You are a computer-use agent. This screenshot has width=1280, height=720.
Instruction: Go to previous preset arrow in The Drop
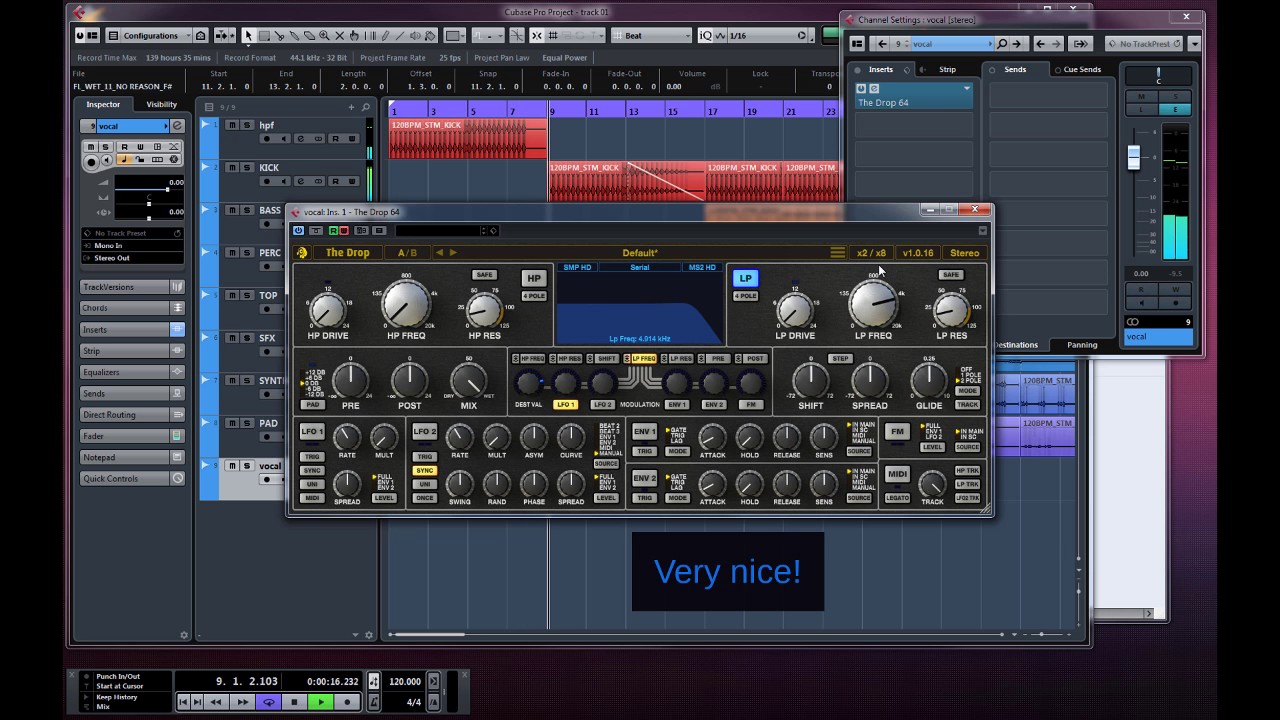pyautogui.click(x=439, y=252)
